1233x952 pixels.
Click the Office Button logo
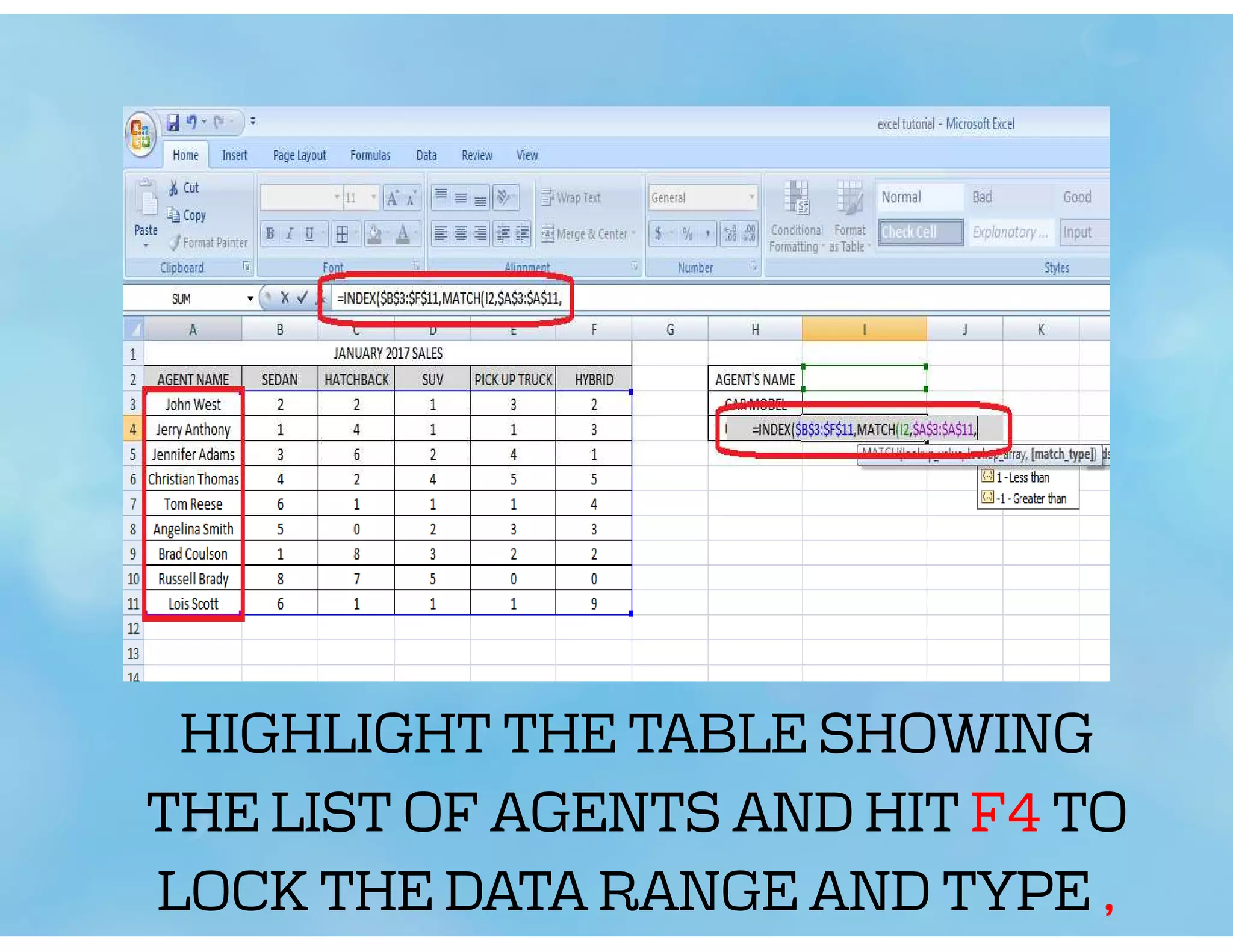click(141, 134)
